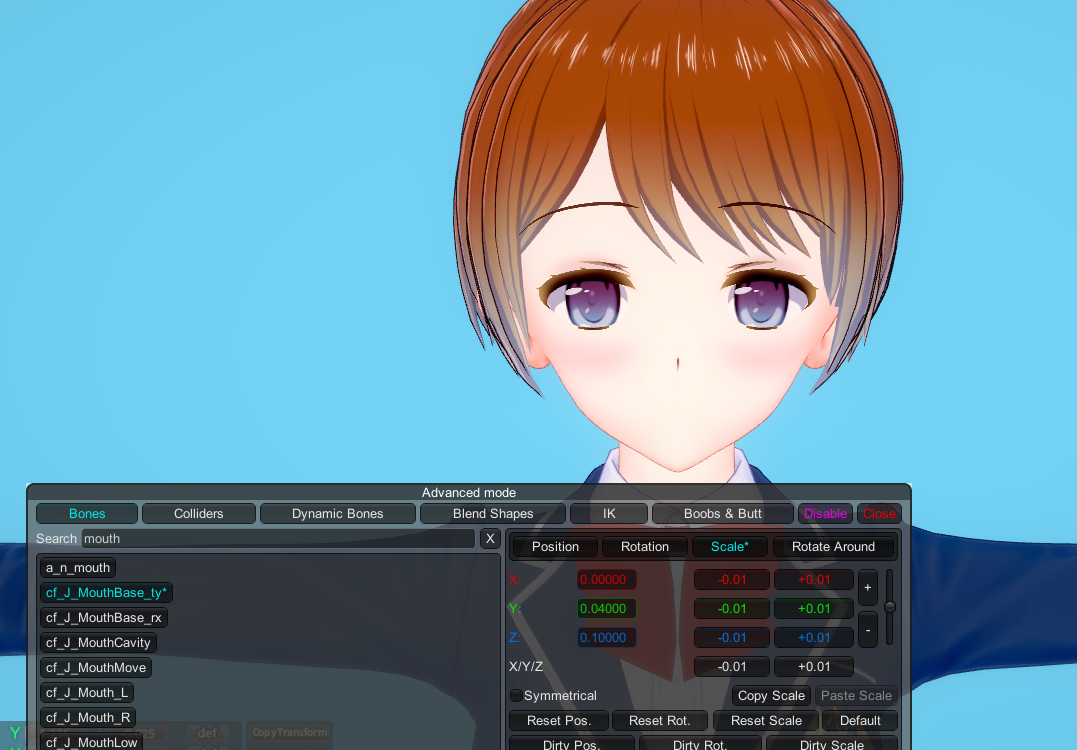The image size is (1077, 750).
Task: Decrease X/Y/Z all by 0.01
Action: [x=732, y=666]
